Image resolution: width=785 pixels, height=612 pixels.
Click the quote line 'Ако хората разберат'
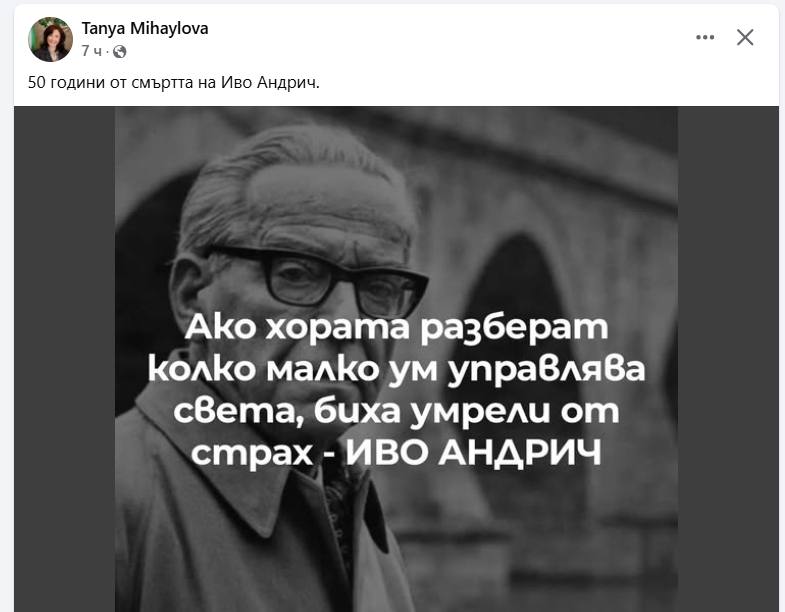click(x=396, y=328)
